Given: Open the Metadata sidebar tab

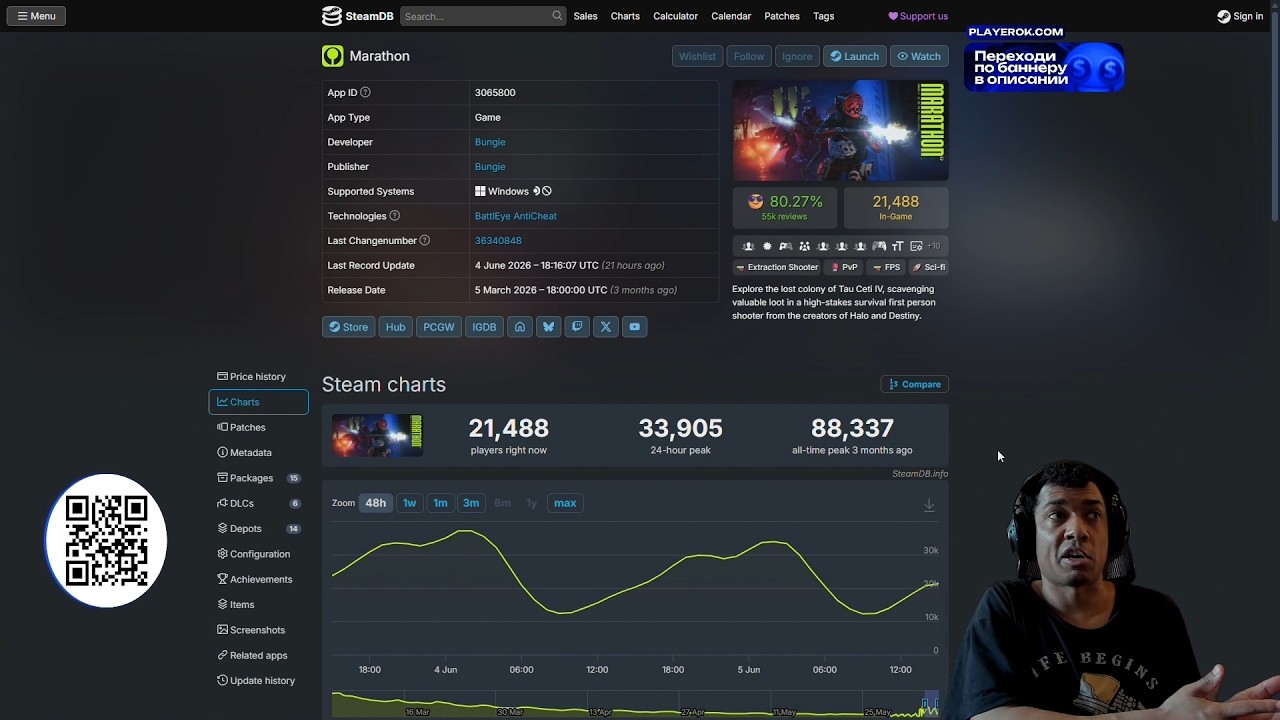Looking at the screenshot, I should [x=258, y=453].
